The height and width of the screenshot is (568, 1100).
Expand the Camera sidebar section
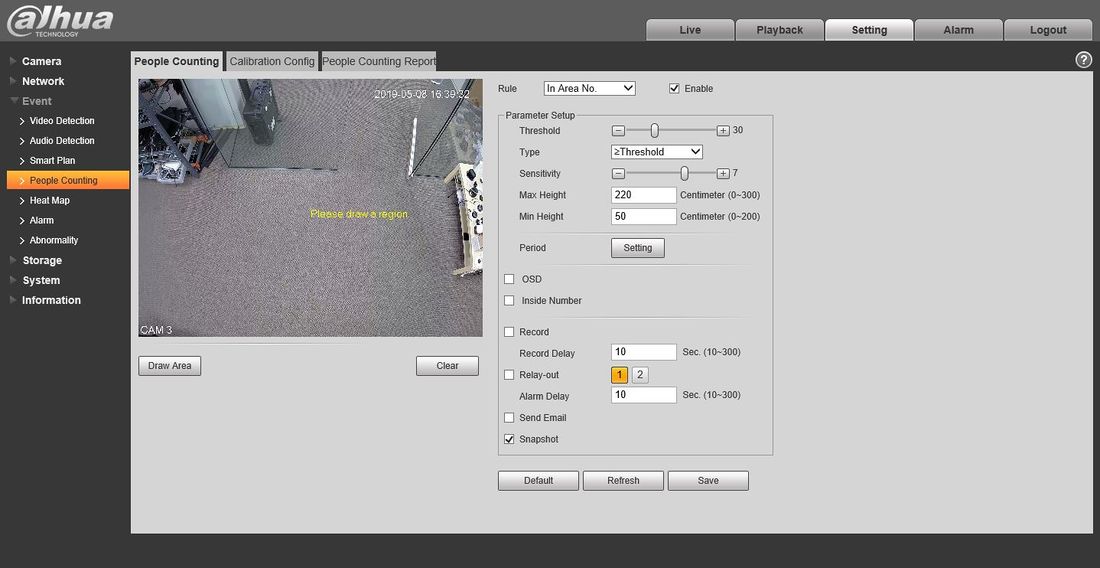click(x=41, y=61)
